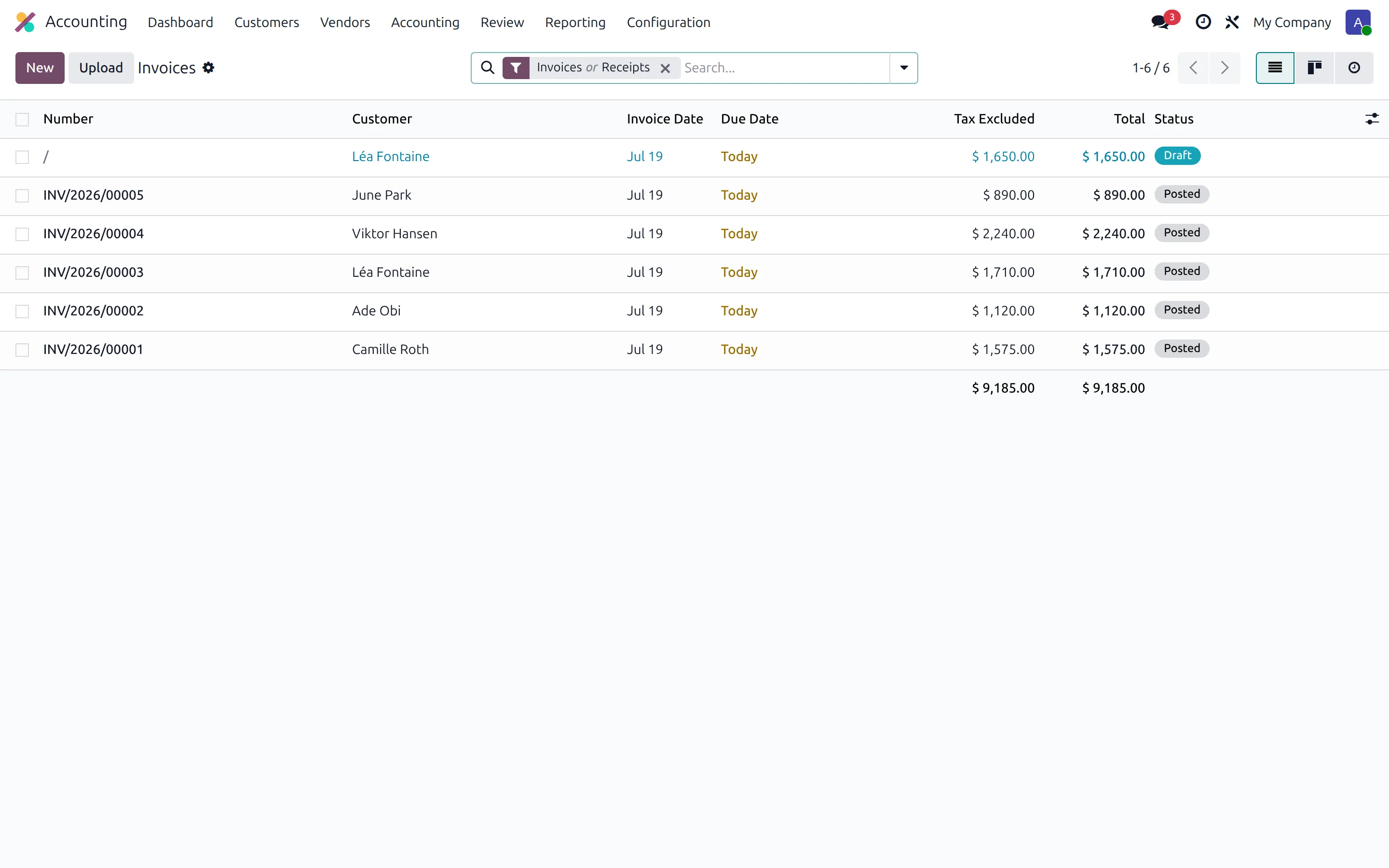Click the magnifier search icon
Viewport: 1389px width, 868px height.
(487, 68)
